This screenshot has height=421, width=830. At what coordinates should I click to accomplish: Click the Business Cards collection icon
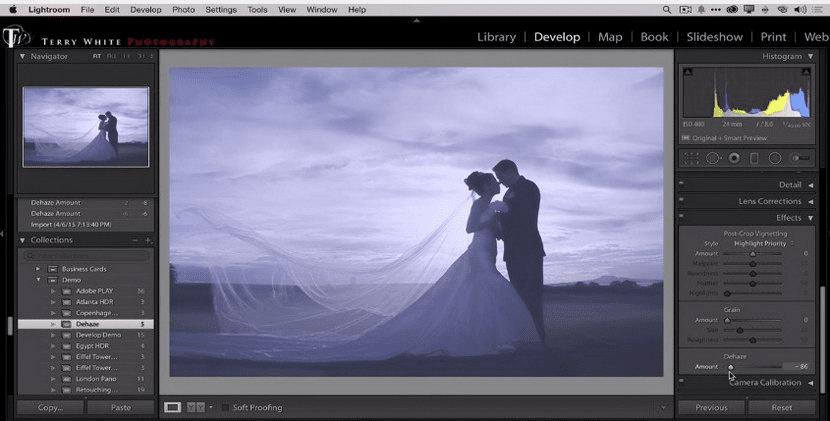click(x=53, y=269)
